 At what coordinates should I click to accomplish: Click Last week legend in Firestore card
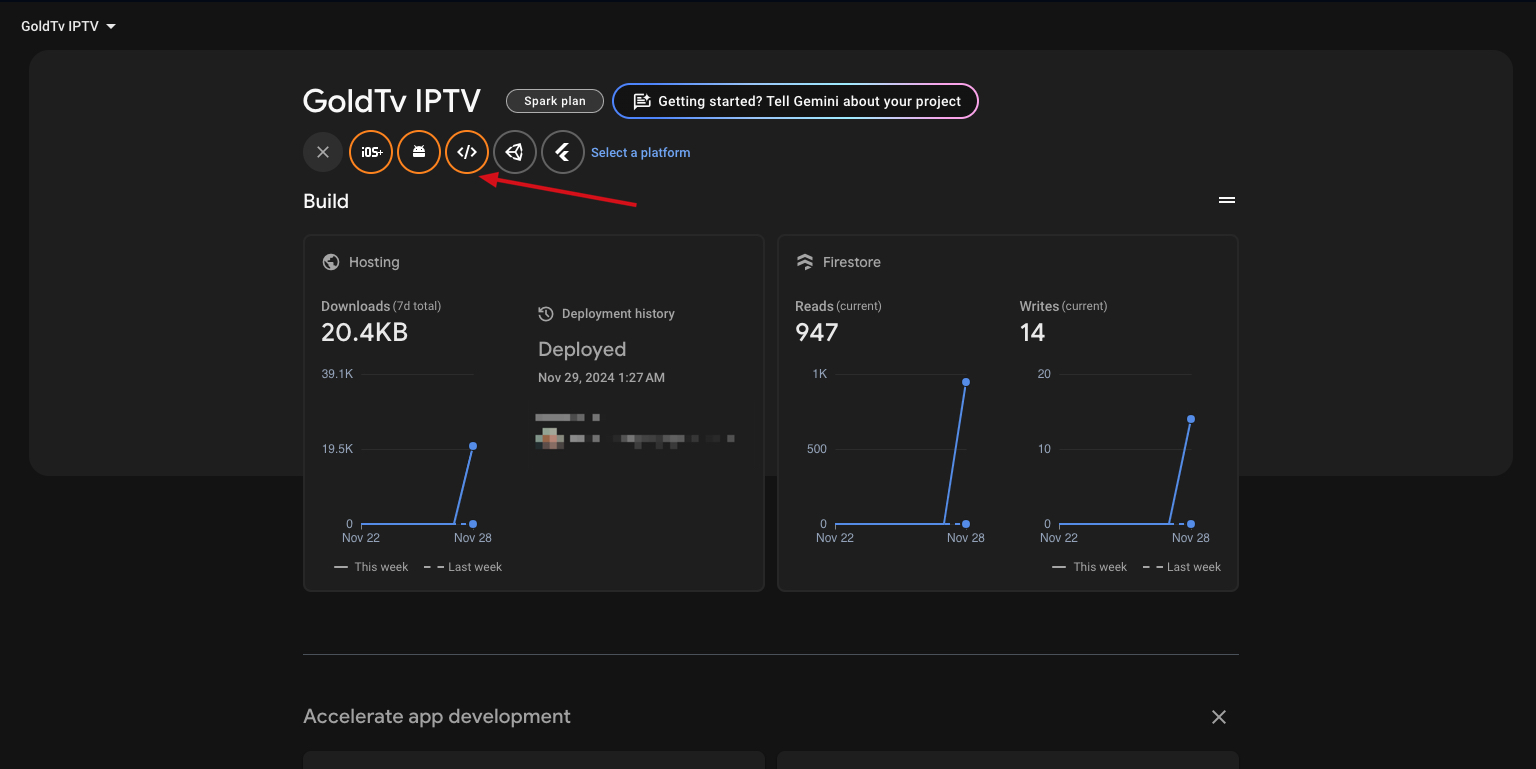pyautogui.click(x=1182, y=567)
